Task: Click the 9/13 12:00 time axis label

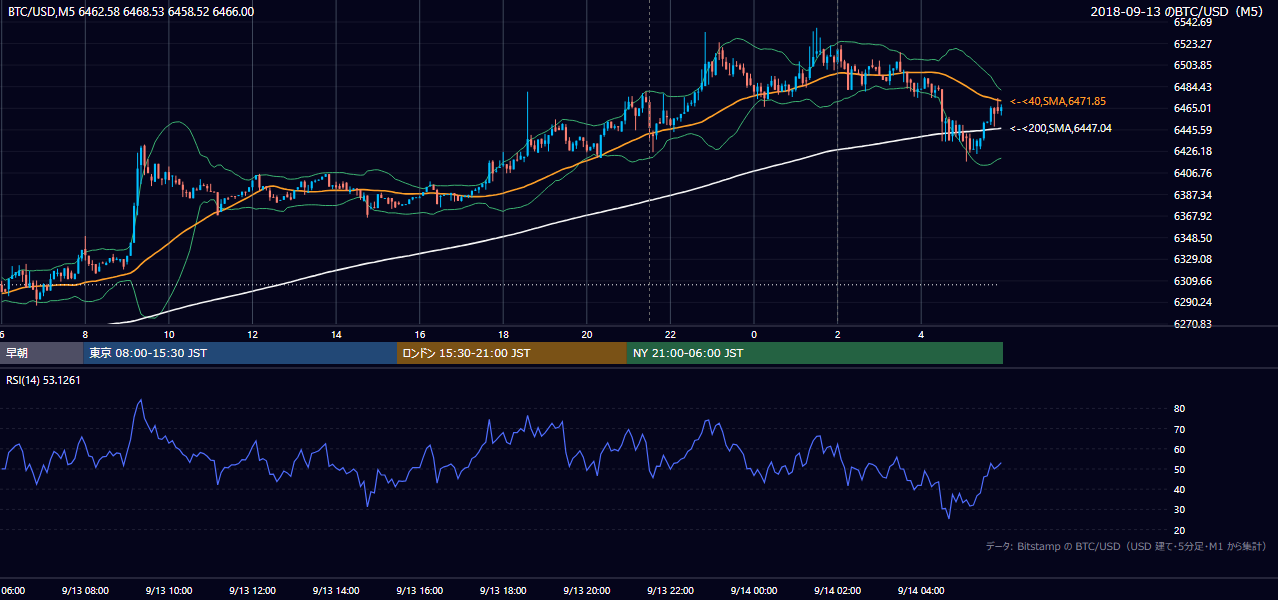Action: coord(252,590)
